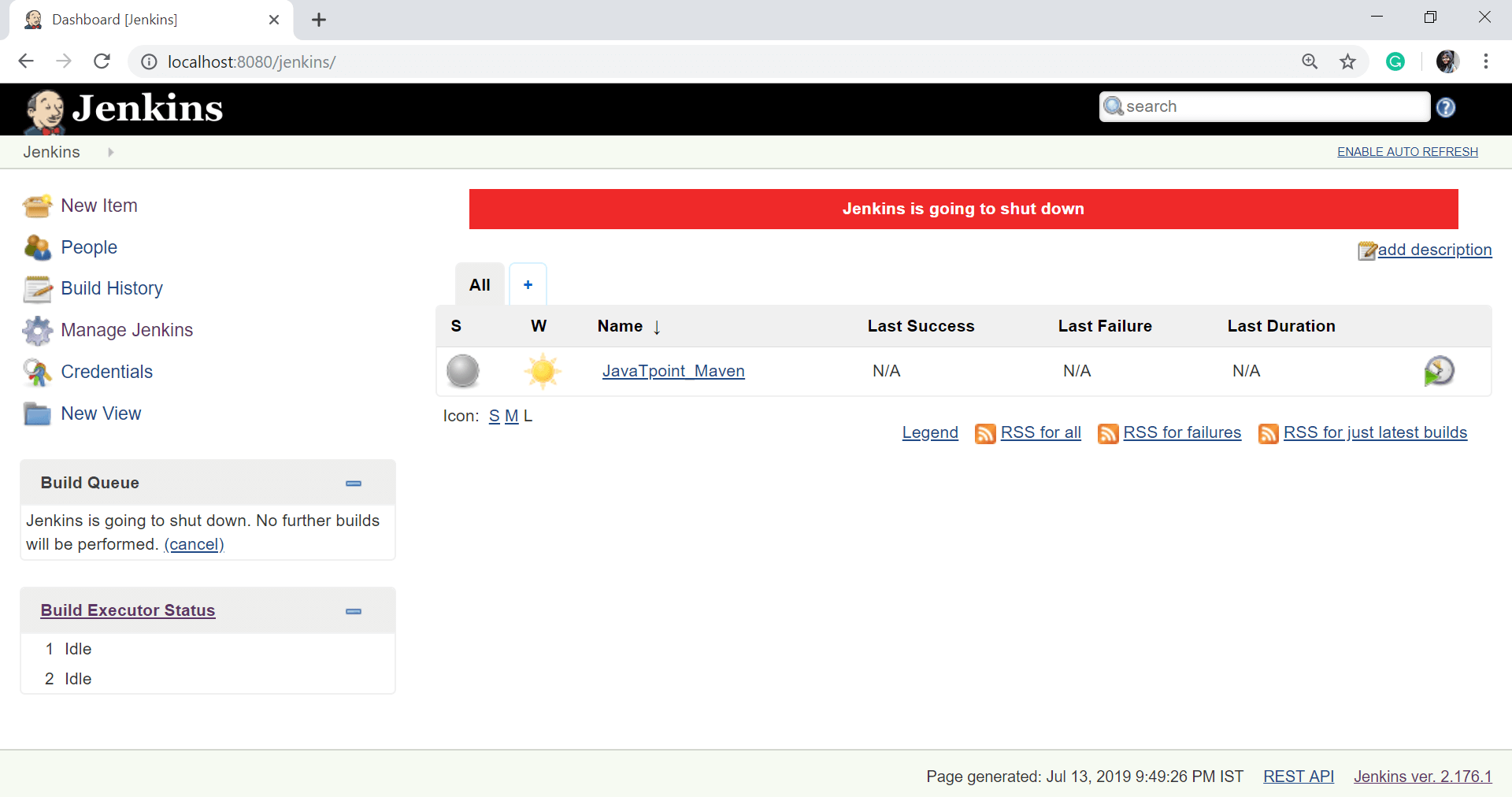
Task: Click the Last Success column header
Action: (x=921, y=326)
